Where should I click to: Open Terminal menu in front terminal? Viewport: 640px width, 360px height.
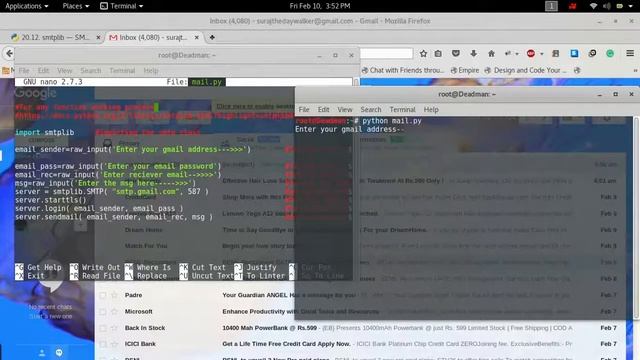click(x=402, y=109)
